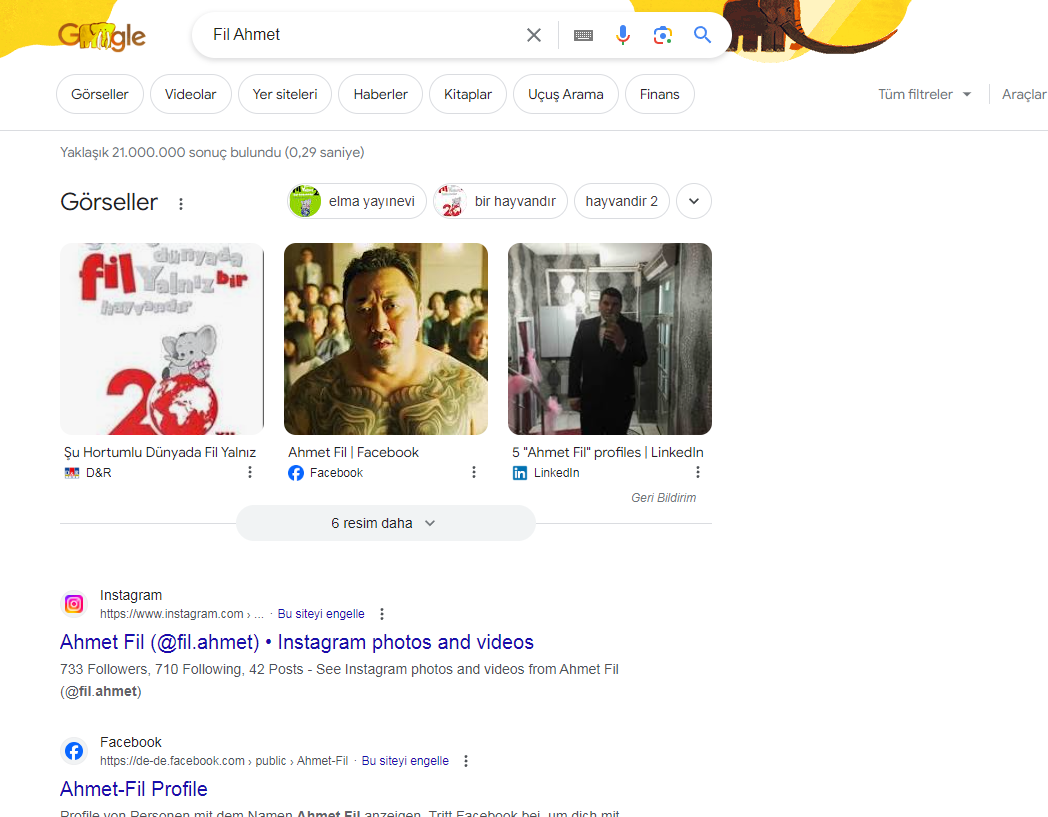Click the Geri Bildirim feedback link

click(664, 497)
